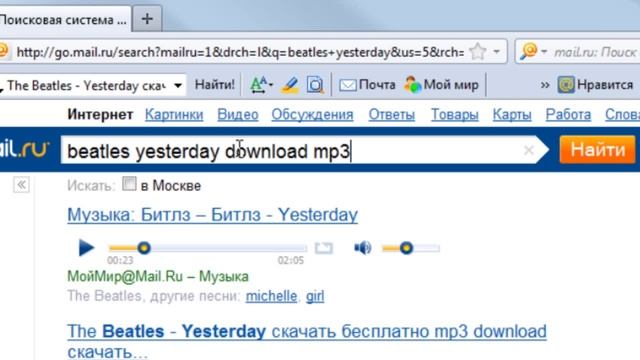640x360 pixels.
Task: Click the orange Найти button
Action: [x=598, y=150]
